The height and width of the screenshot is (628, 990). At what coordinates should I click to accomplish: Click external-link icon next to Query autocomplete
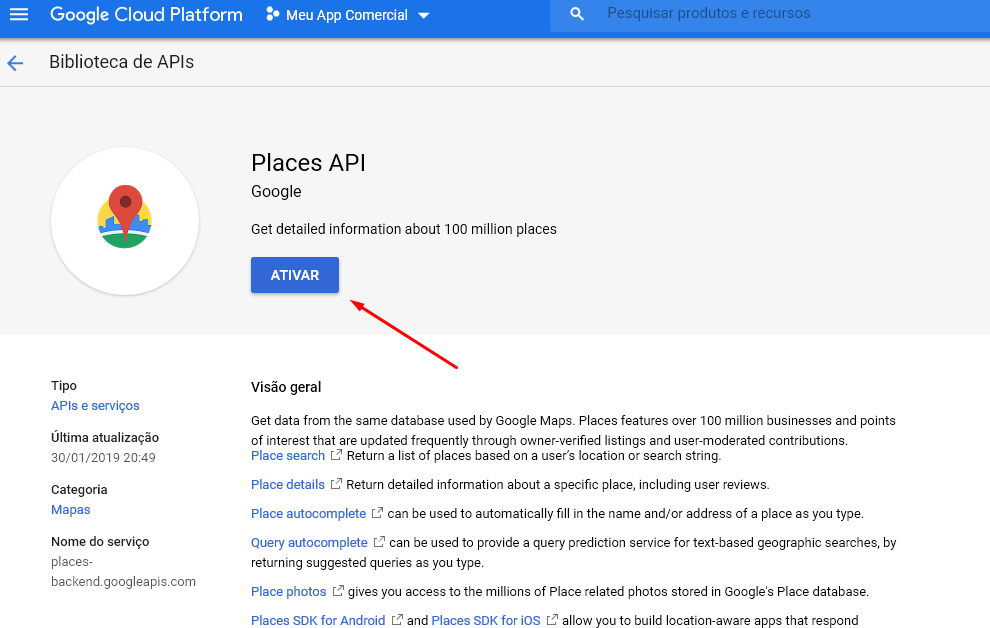click(379, 542)
